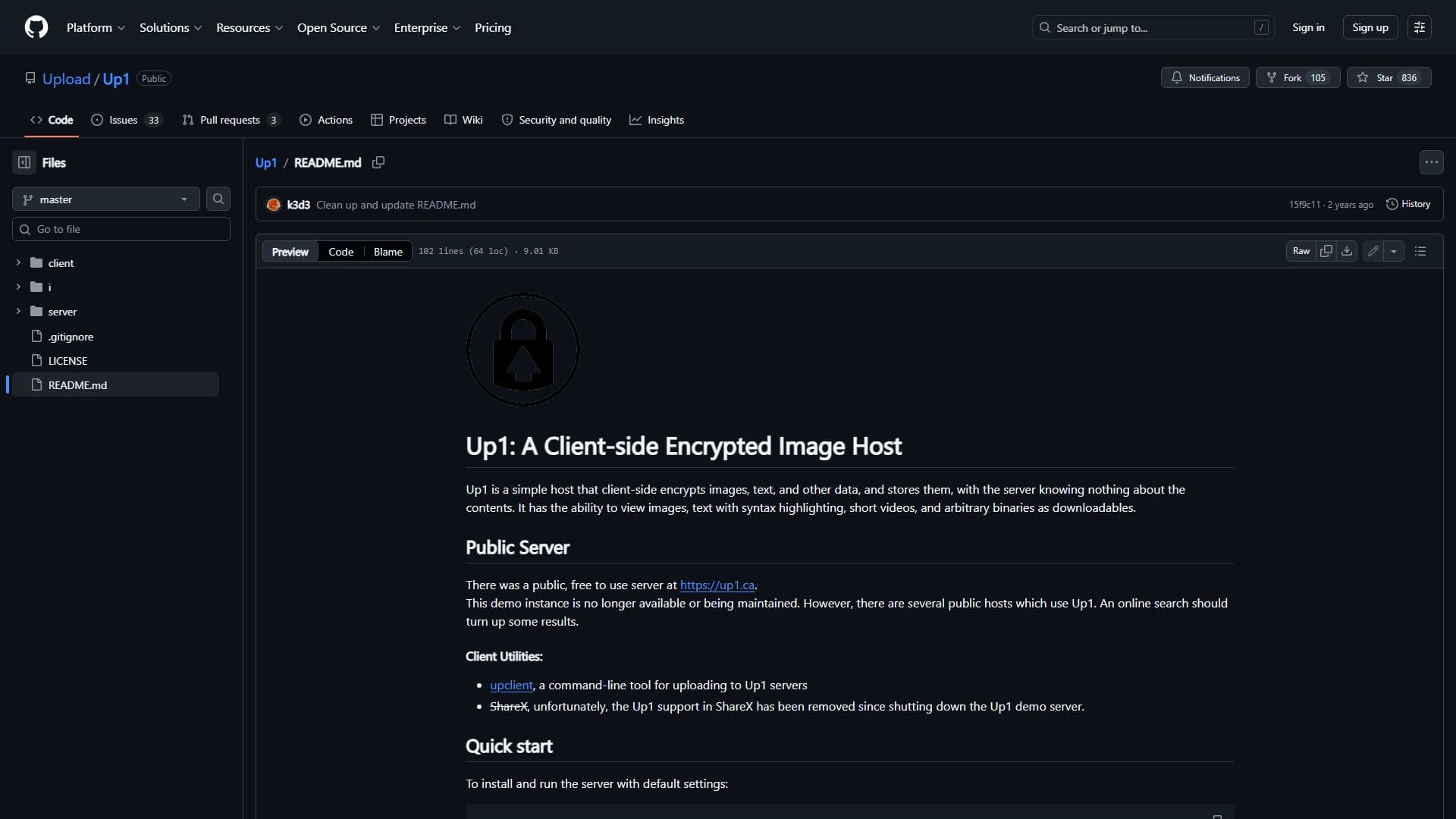View file History

pos(1408,204)
